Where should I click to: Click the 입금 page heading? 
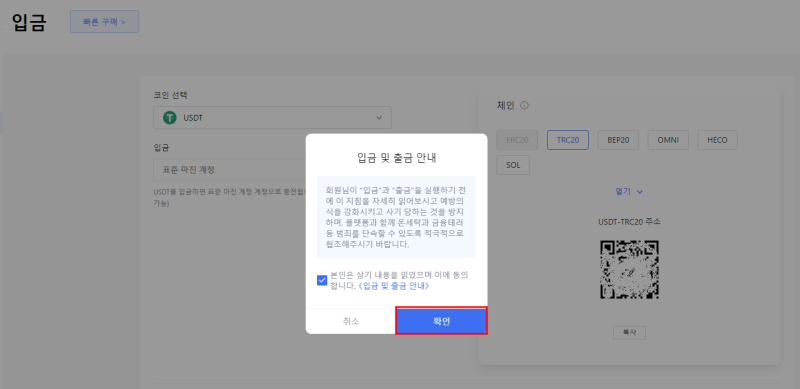pyautogui.click(x=29, y=23)
